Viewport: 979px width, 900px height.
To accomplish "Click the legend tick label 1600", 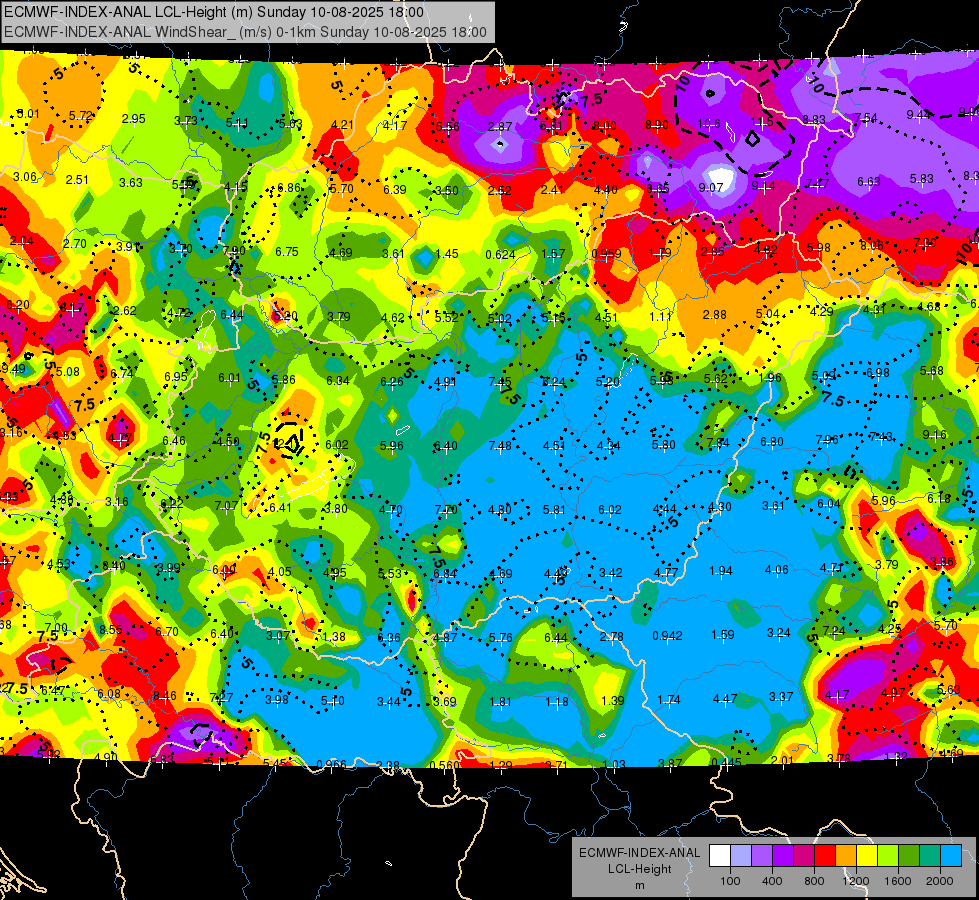I will (898, 881).
